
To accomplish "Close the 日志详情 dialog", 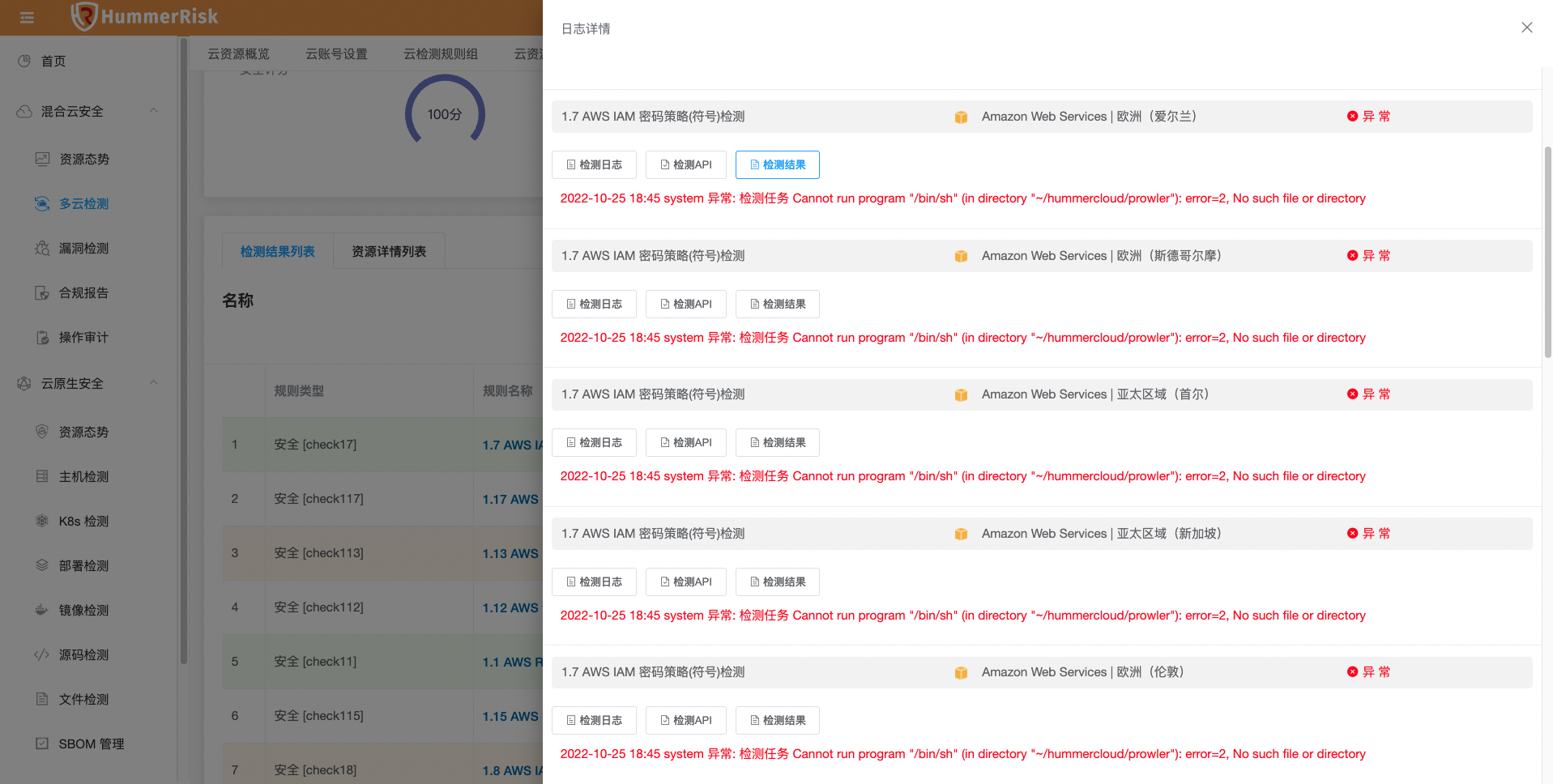I will pyautogui.click(x=1526, y=27).
